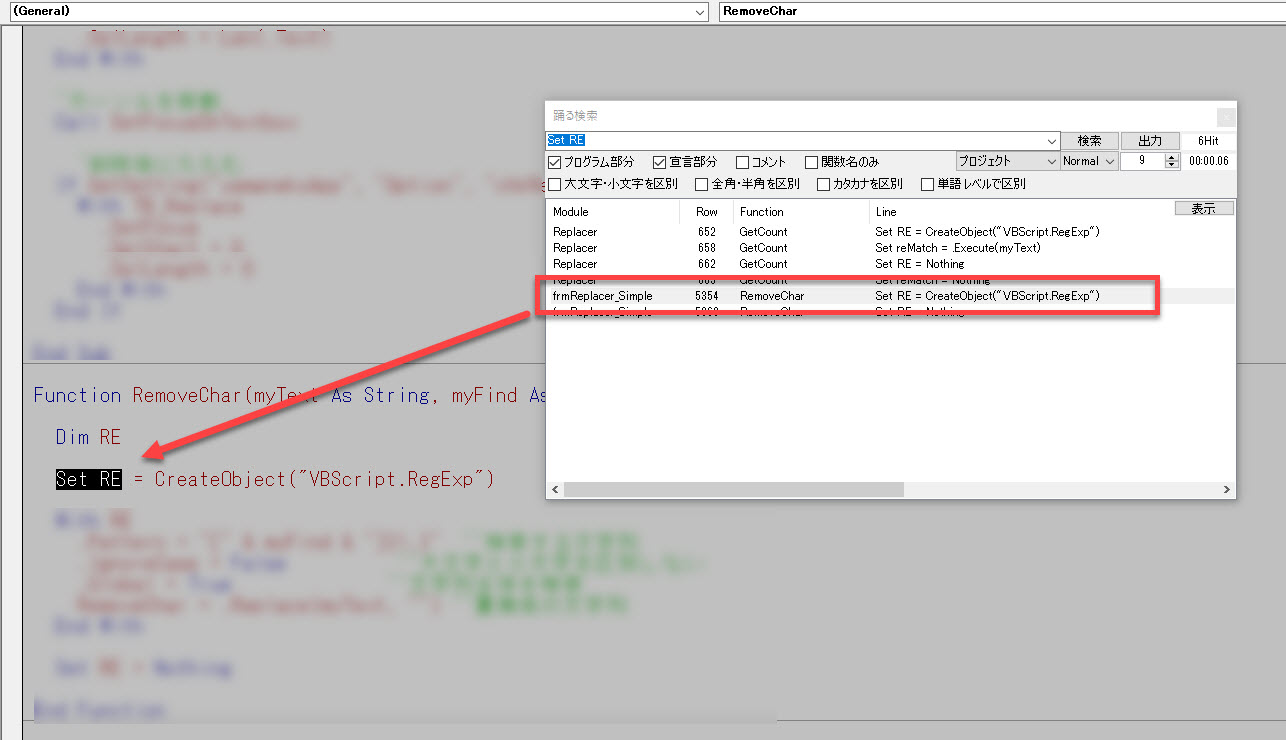Click the 出力 output button
The width and height of the screenshot is (1286, 740).
click(1150, 141)
